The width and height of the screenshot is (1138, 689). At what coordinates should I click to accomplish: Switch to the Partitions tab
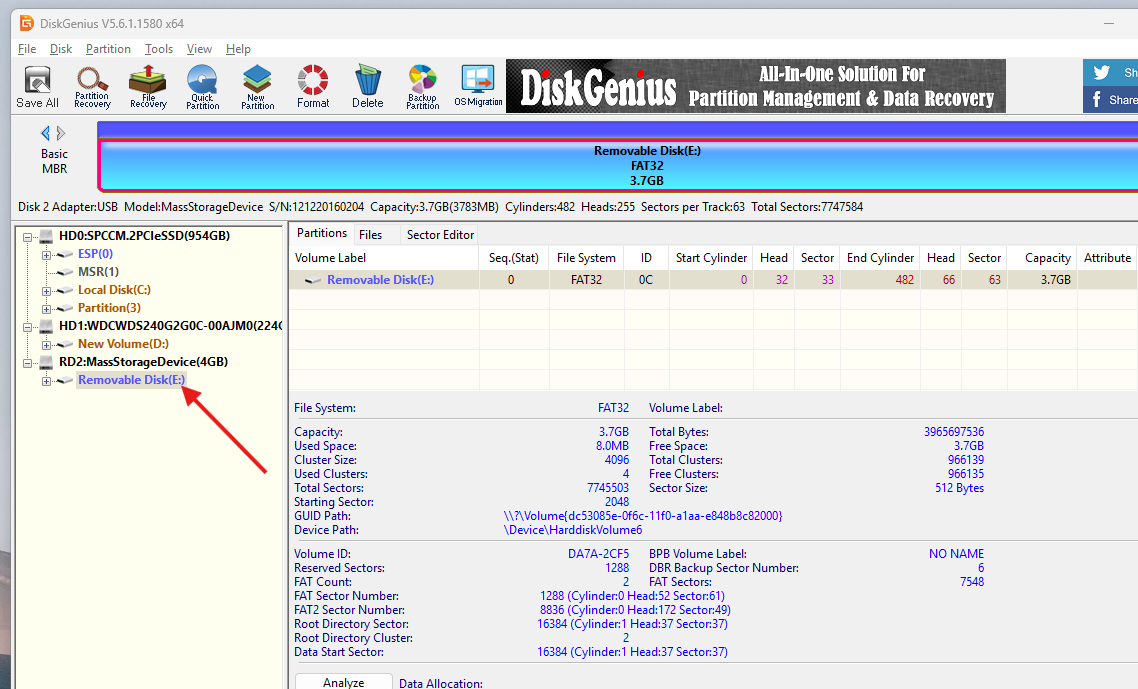pyautogui.click(x=322, y=233)
